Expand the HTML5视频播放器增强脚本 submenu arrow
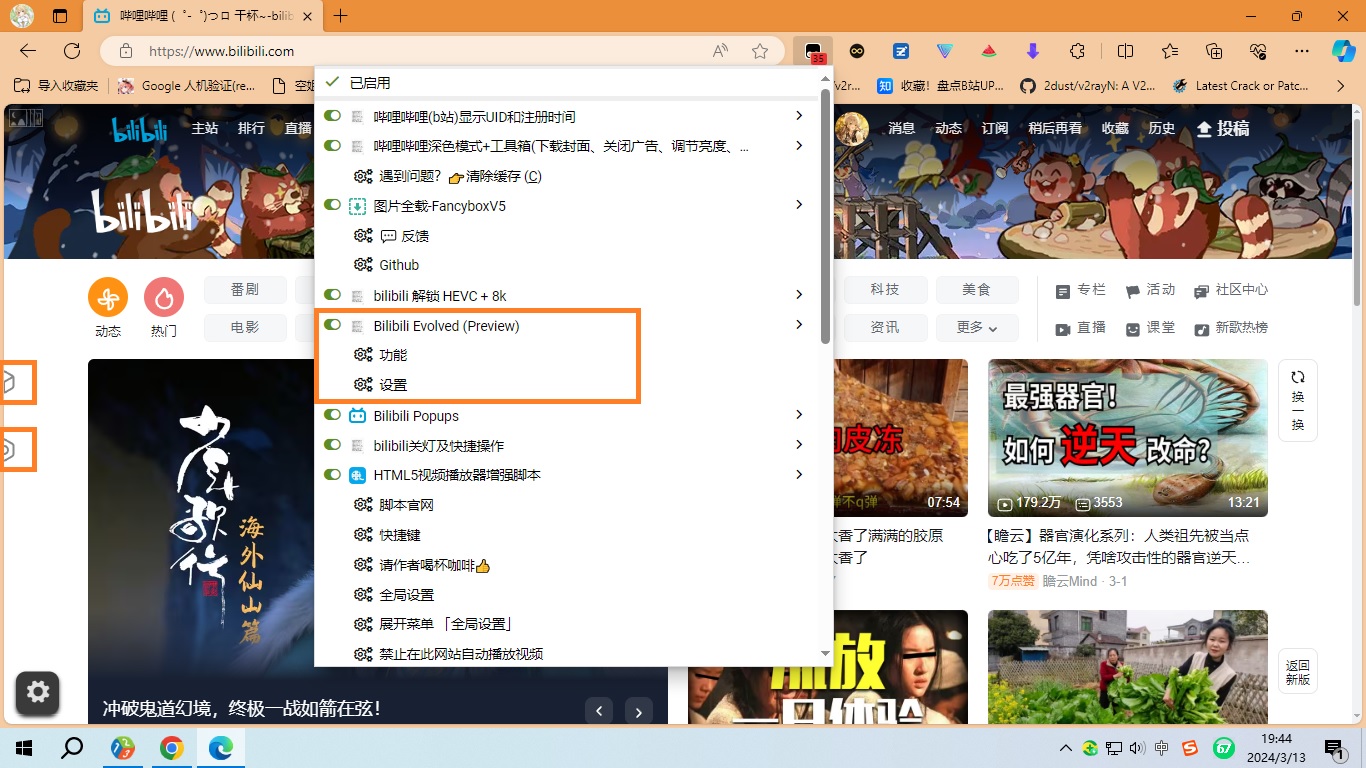This screenshot has width=1366, height=768. [799, 475]
